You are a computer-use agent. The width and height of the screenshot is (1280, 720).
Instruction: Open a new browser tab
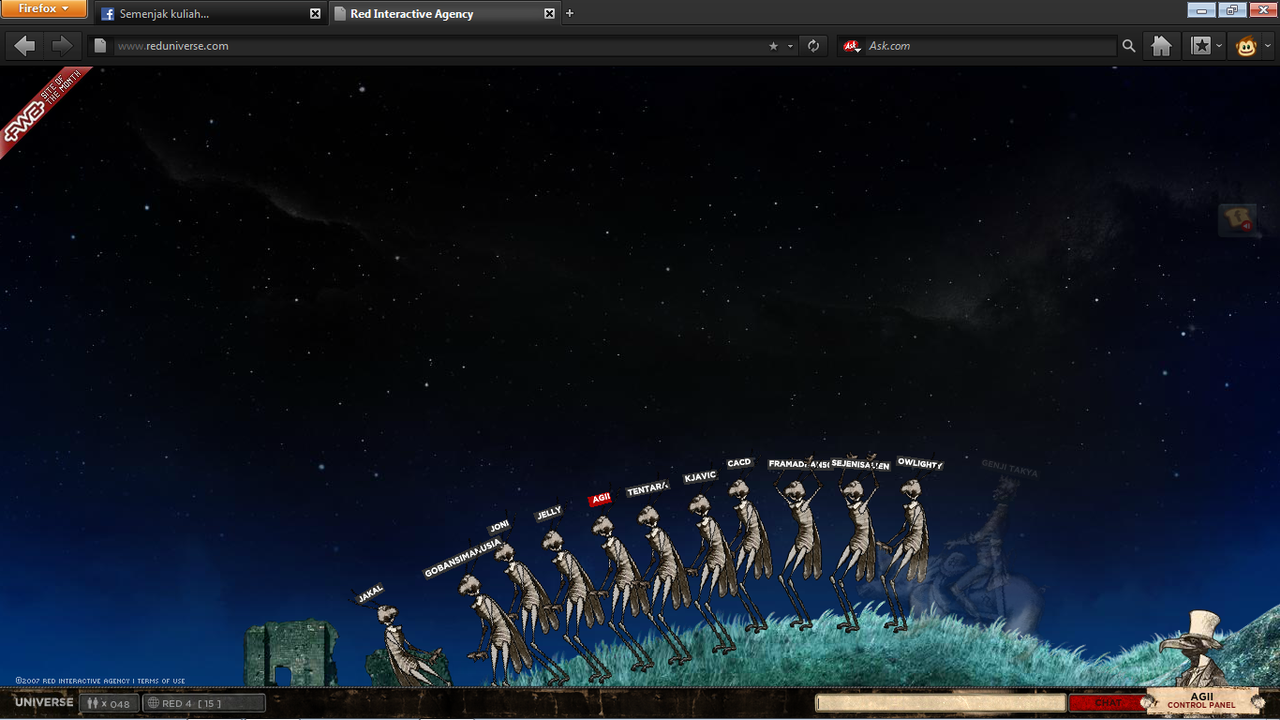(570, 14)
